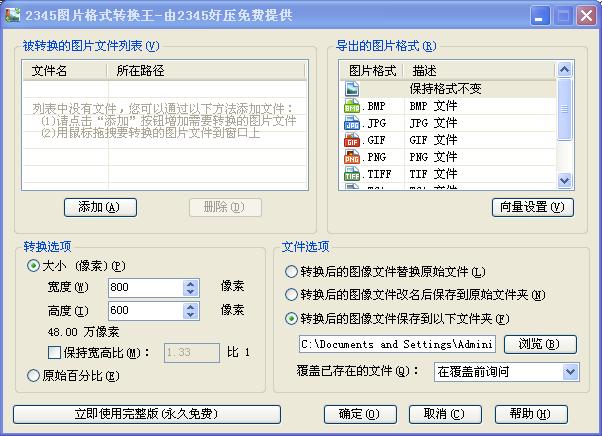This screenshot has height=436, width=602.
Task: Click the 文件名 column header
Action: click(64, 71)
